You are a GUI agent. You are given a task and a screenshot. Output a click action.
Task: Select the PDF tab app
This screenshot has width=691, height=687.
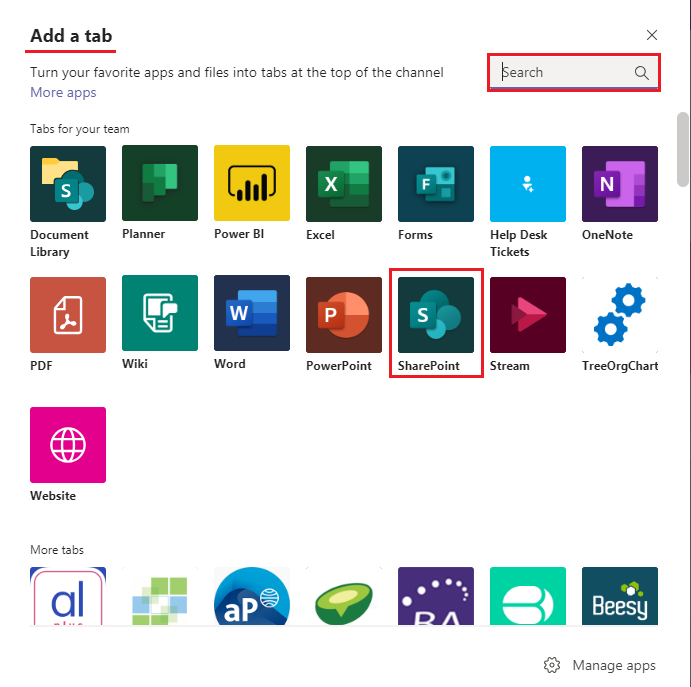coord(68,315)
